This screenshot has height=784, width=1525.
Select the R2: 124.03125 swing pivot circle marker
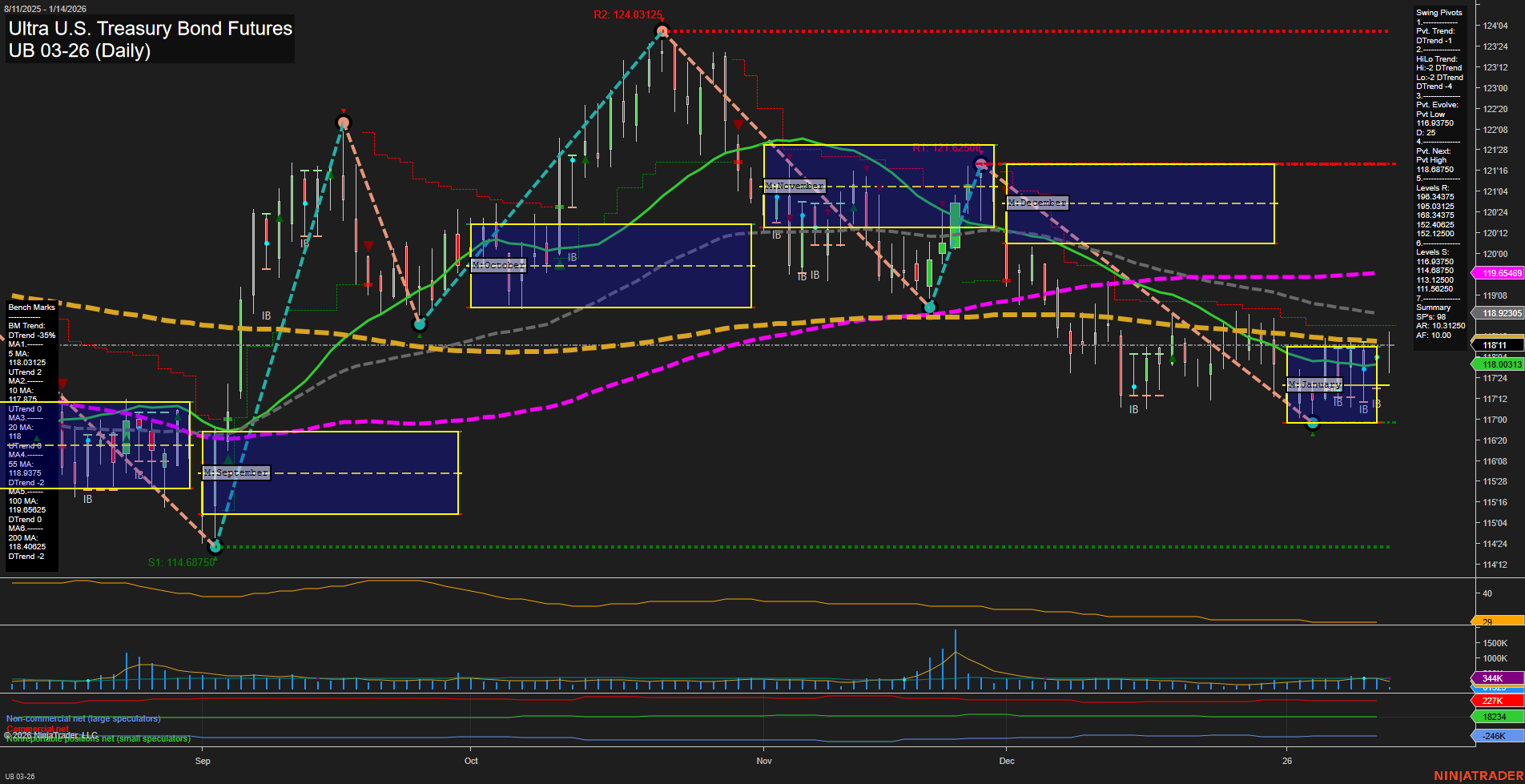click(662, 31)
